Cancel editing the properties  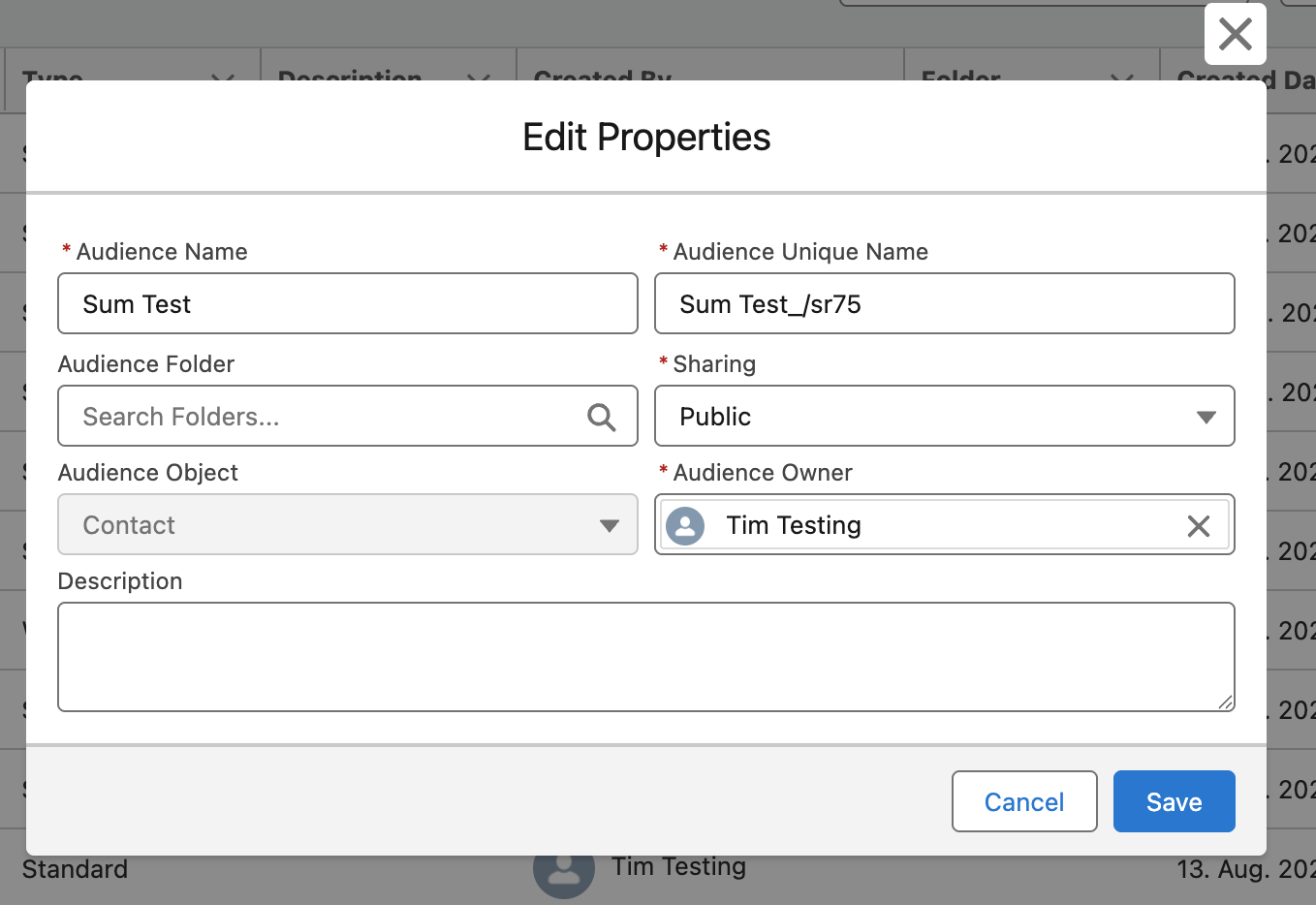pos(1024,801)
